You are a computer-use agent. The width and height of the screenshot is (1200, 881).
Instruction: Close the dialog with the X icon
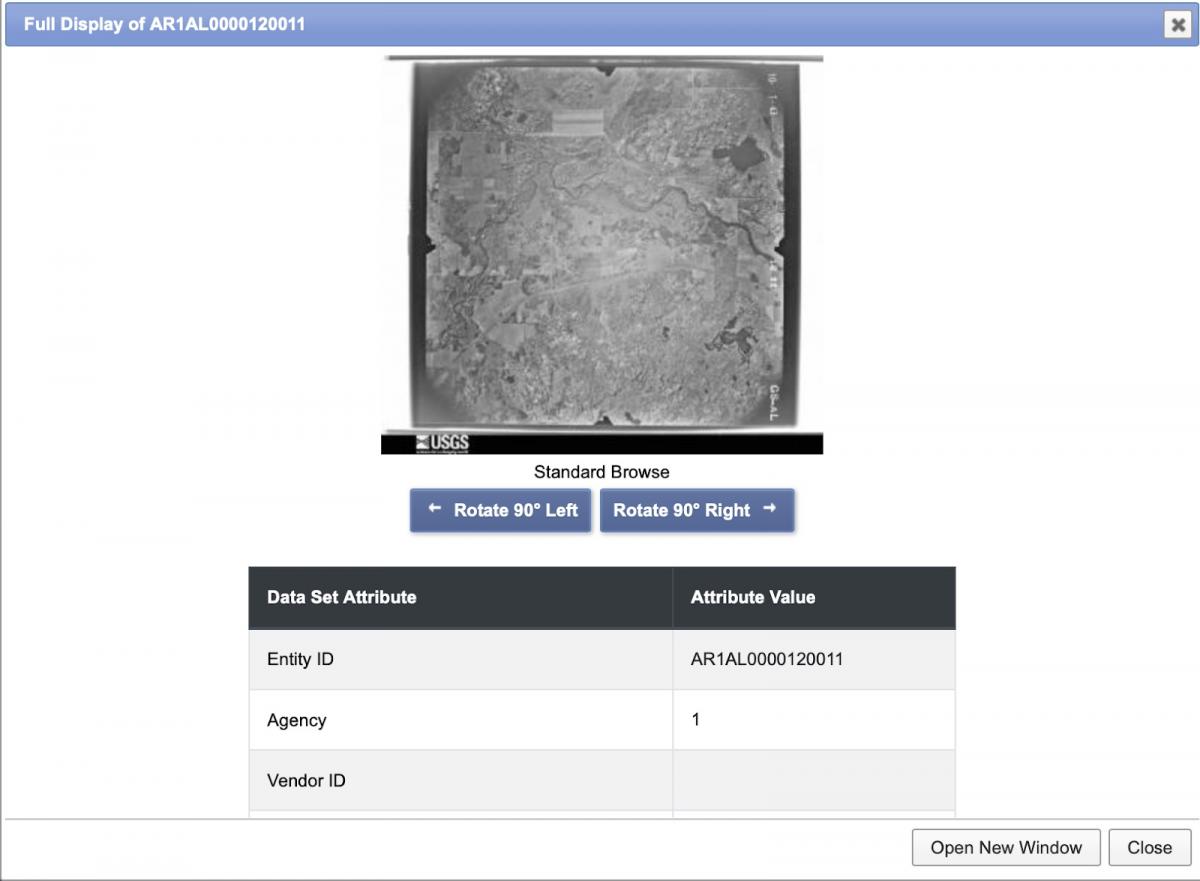click(x=1177, y=25)
